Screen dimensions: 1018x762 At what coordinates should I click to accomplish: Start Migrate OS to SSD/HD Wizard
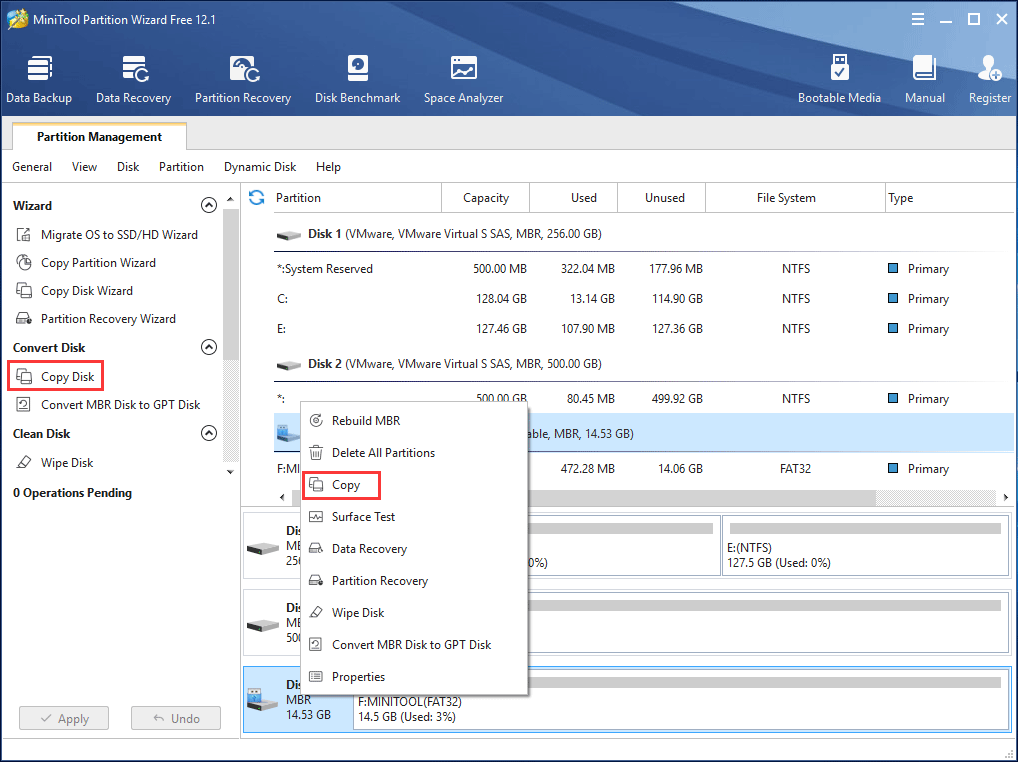click(106, 234)
